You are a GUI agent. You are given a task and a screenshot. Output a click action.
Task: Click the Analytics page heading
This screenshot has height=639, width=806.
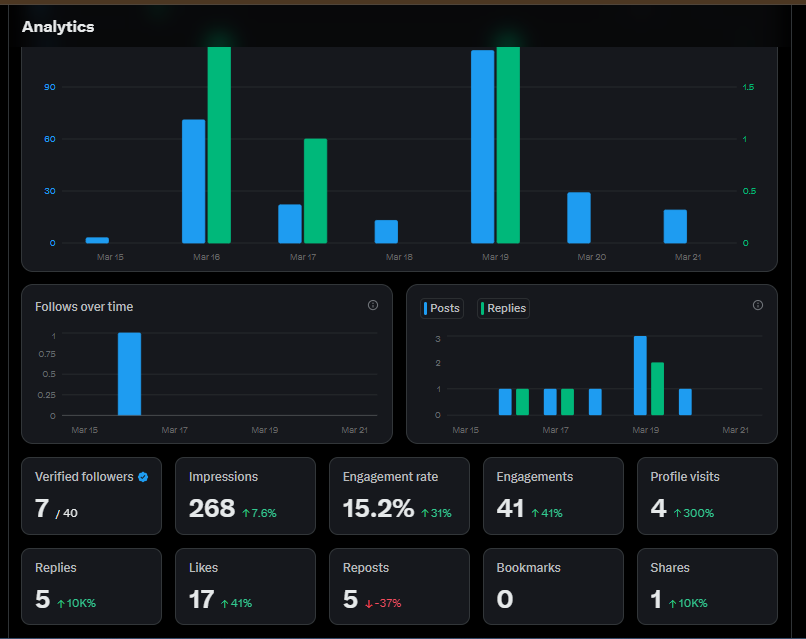(x=58, y=27)
